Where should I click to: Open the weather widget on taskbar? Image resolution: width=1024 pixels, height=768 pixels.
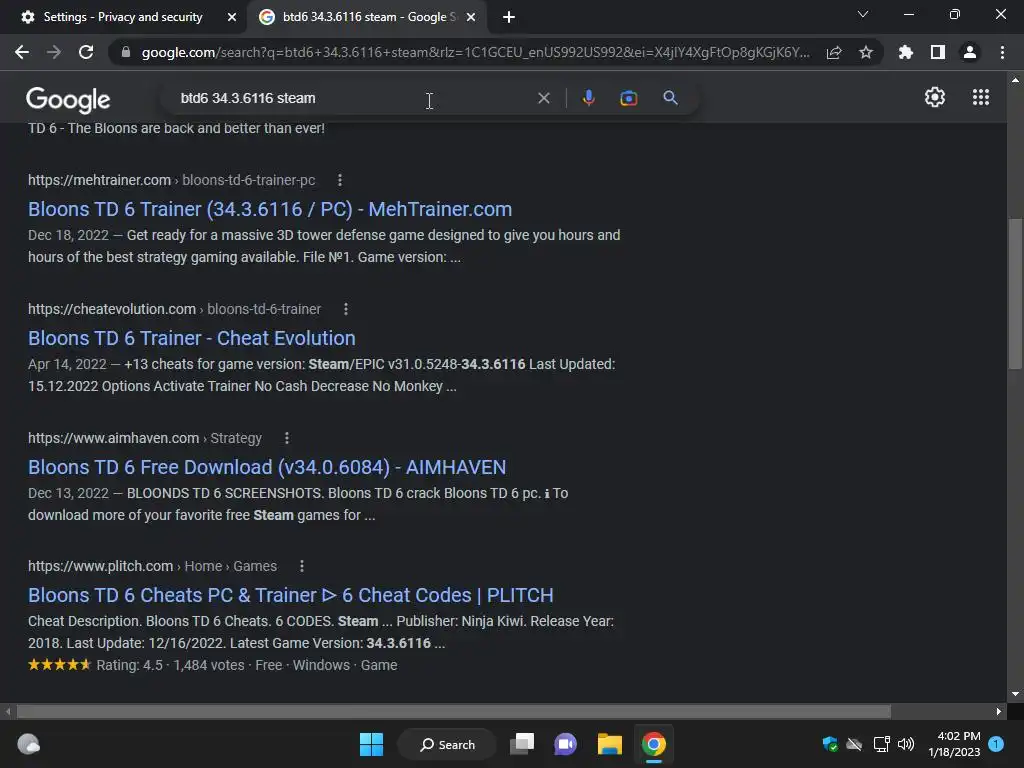(x=28, y=744)
